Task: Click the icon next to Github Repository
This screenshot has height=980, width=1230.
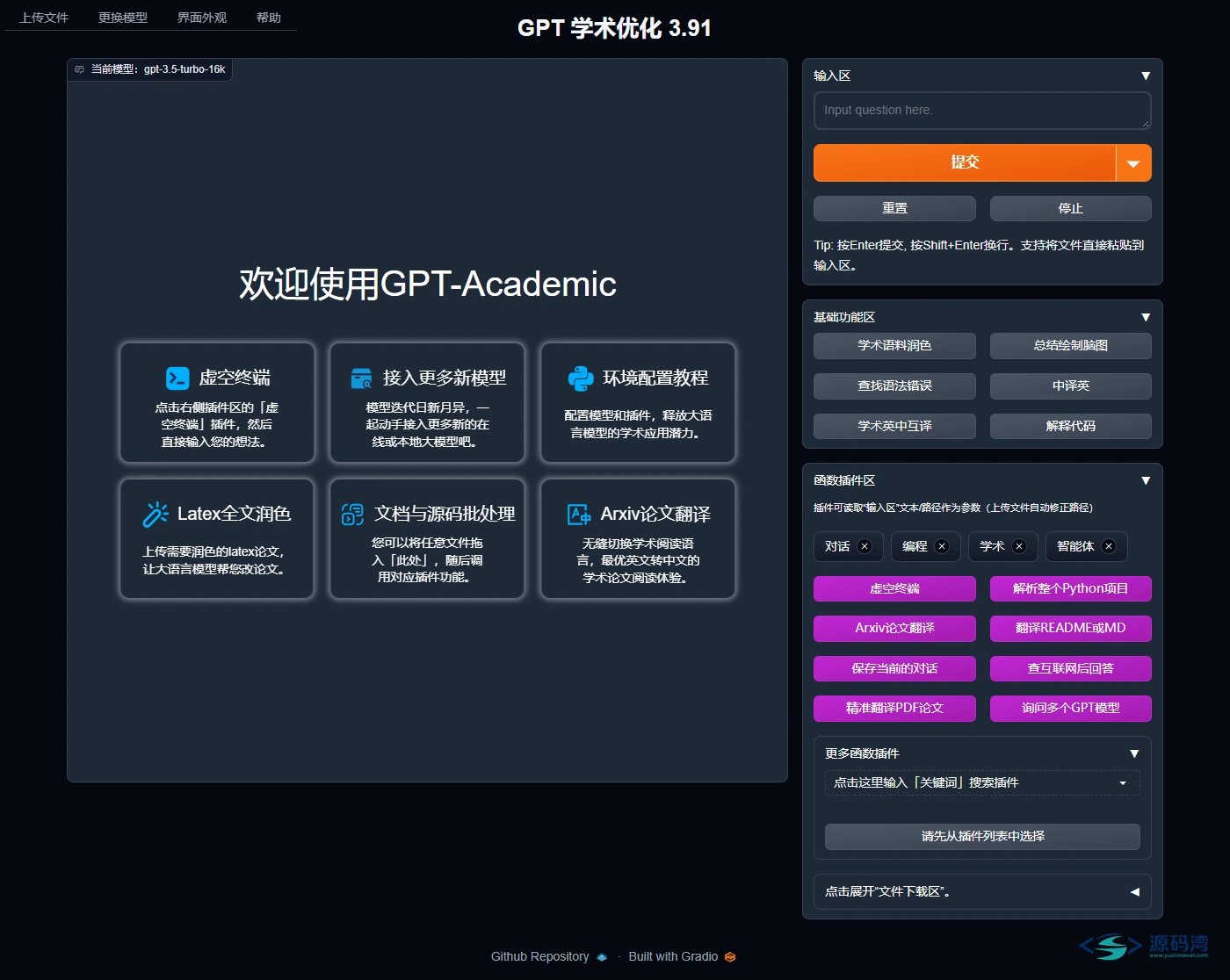Action: (602, 957)
